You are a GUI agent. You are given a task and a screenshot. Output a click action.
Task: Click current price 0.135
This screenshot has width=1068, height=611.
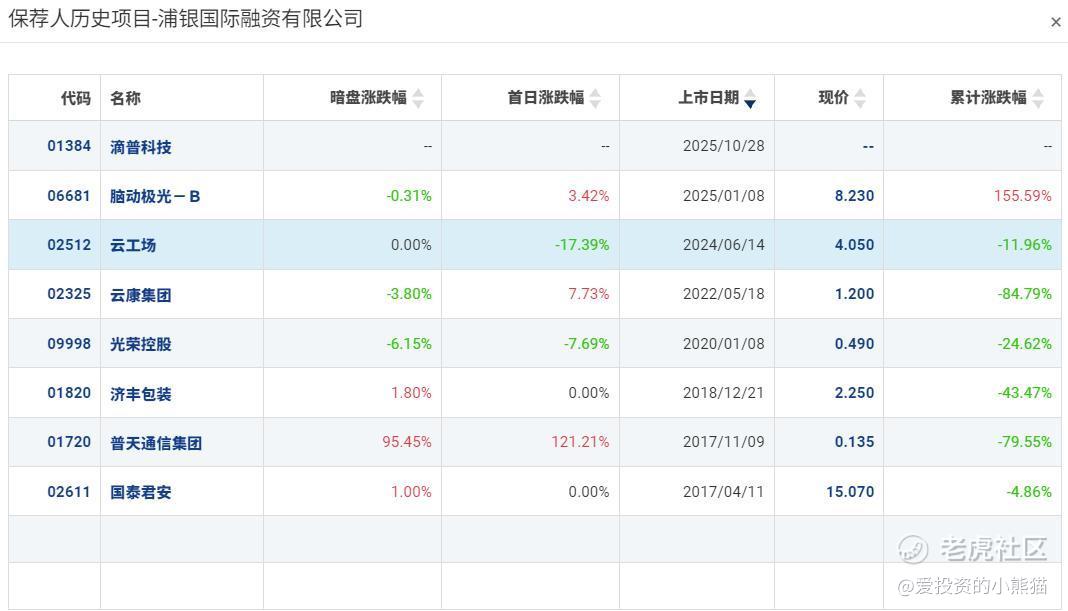click(854, 441)
